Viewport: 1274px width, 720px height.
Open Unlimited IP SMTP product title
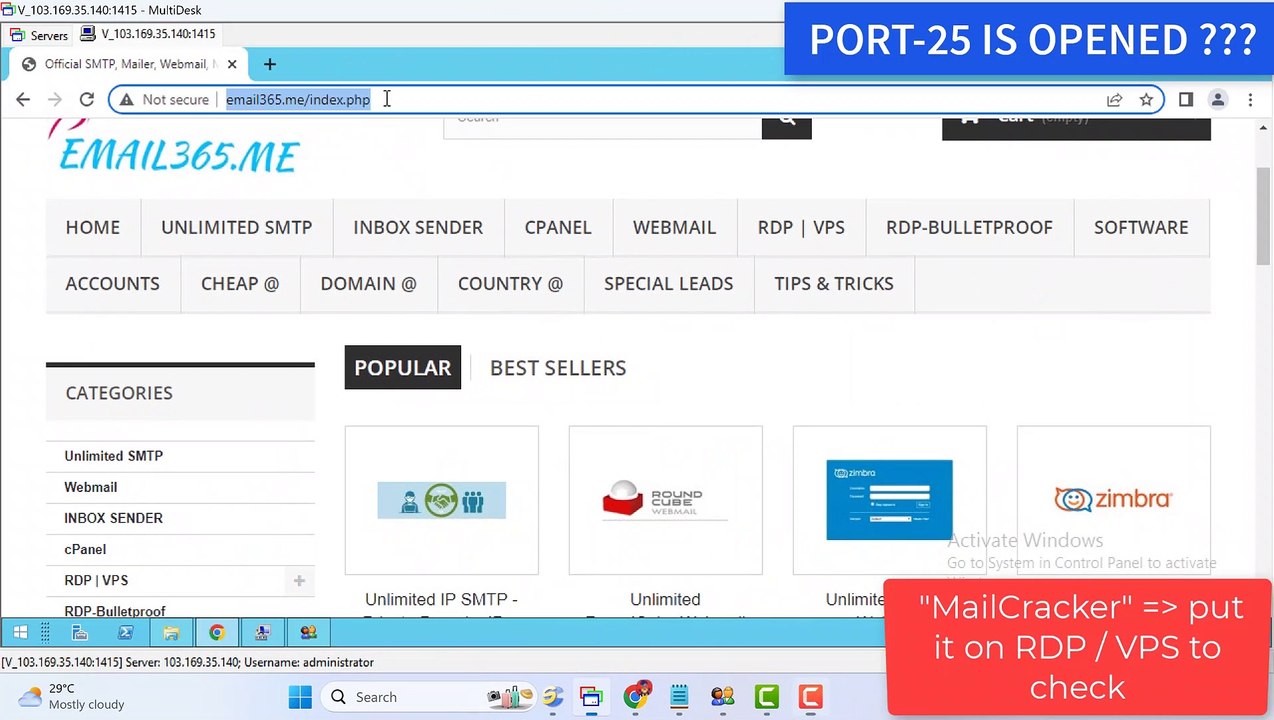click(x=441, y=600)
